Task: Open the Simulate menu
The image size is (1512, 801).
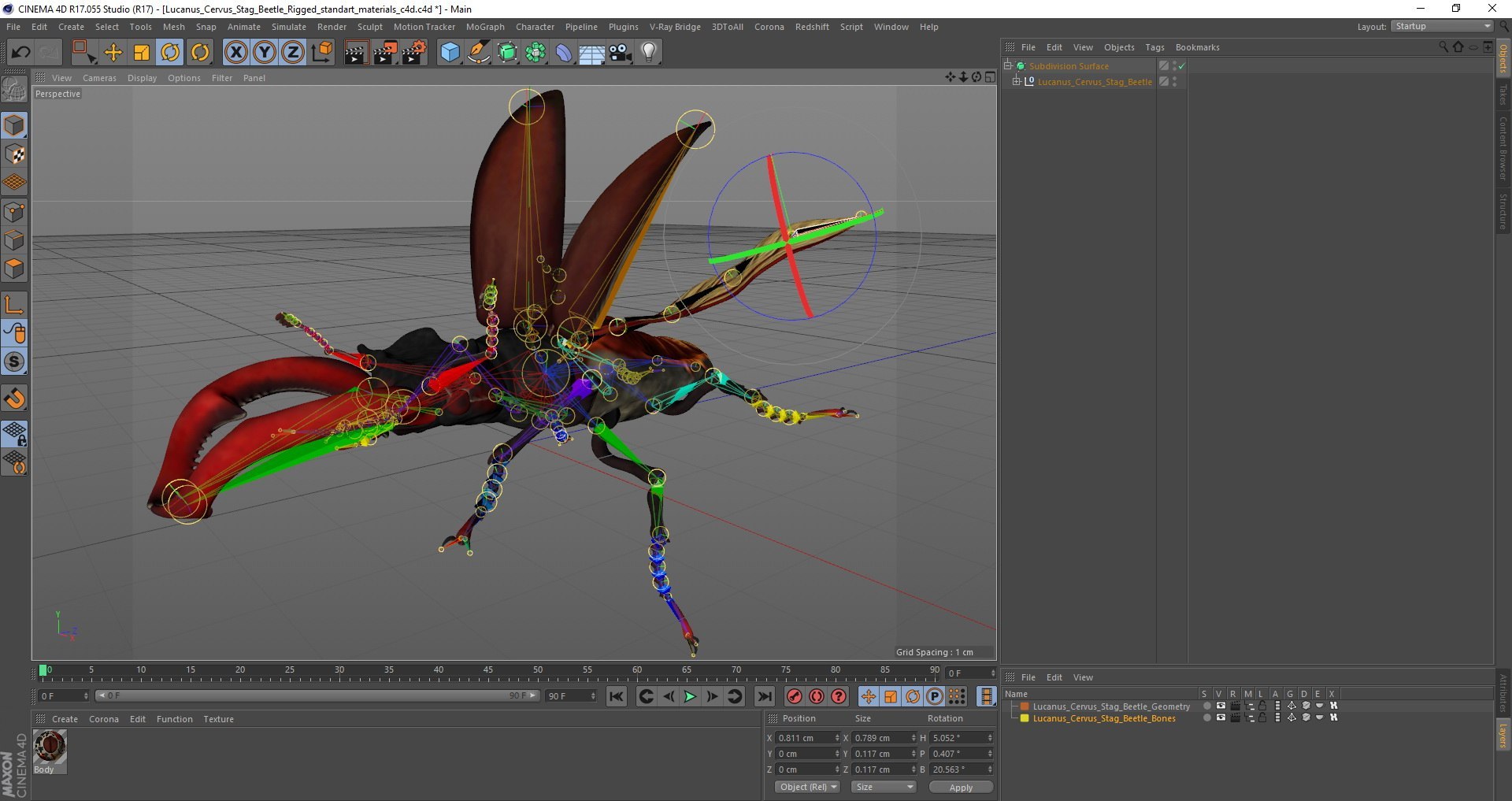Action: [289, 27]
